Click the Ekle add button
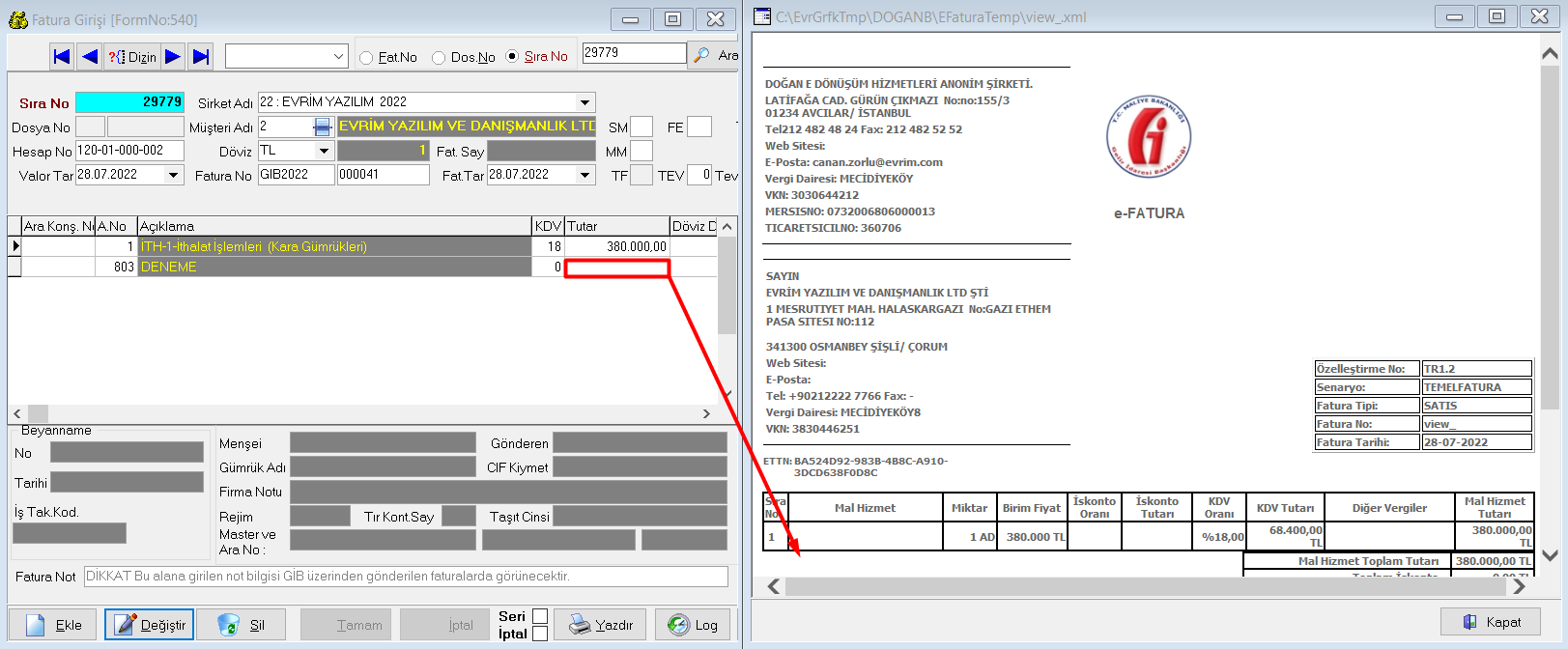1568x649 pixels. [52, 625]
